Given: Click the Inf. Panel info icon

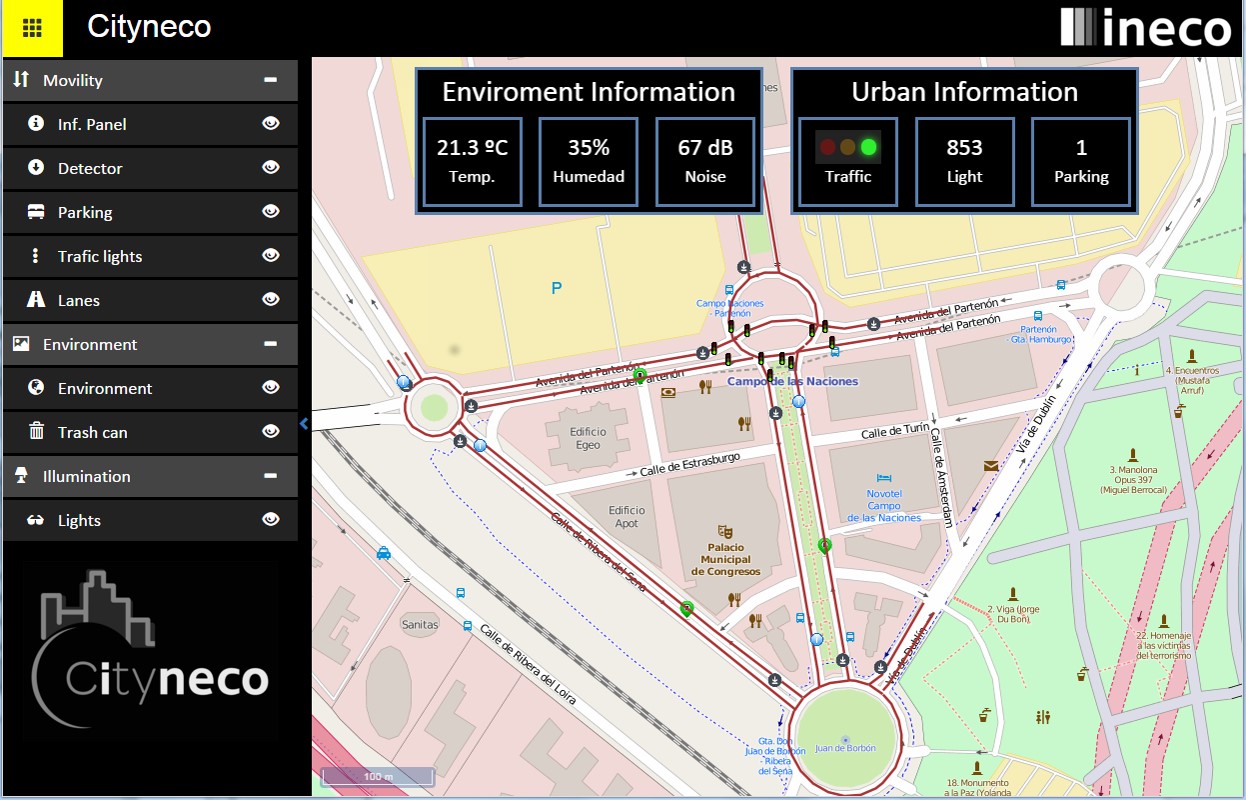Looking at the screenshot, I should pos(36,124).
